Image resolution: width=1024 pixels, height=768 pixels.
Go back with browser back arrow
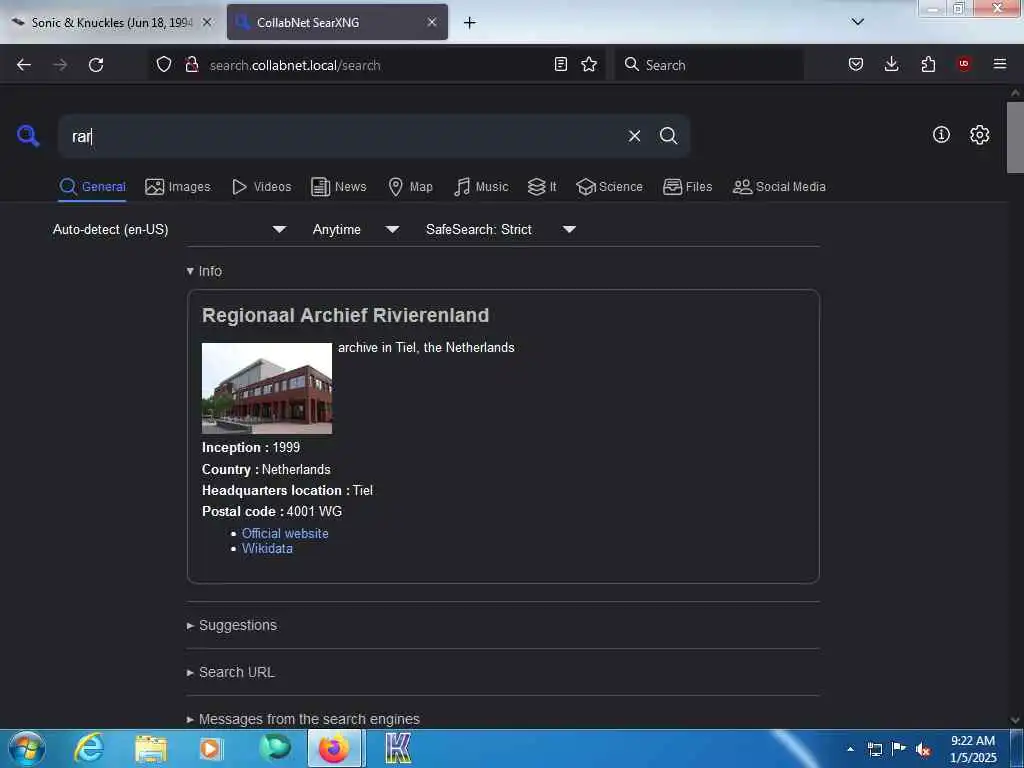(x=24, y=65)
